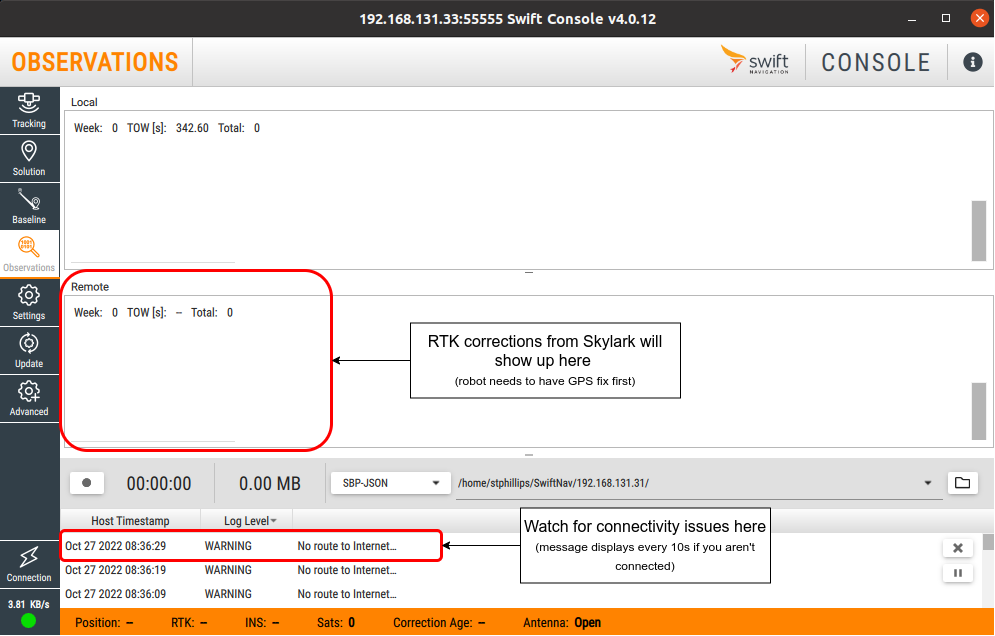Select the 08:36:29 No route warning row
The width and height of the screenshot is (995, 636).
coord(250,546)
